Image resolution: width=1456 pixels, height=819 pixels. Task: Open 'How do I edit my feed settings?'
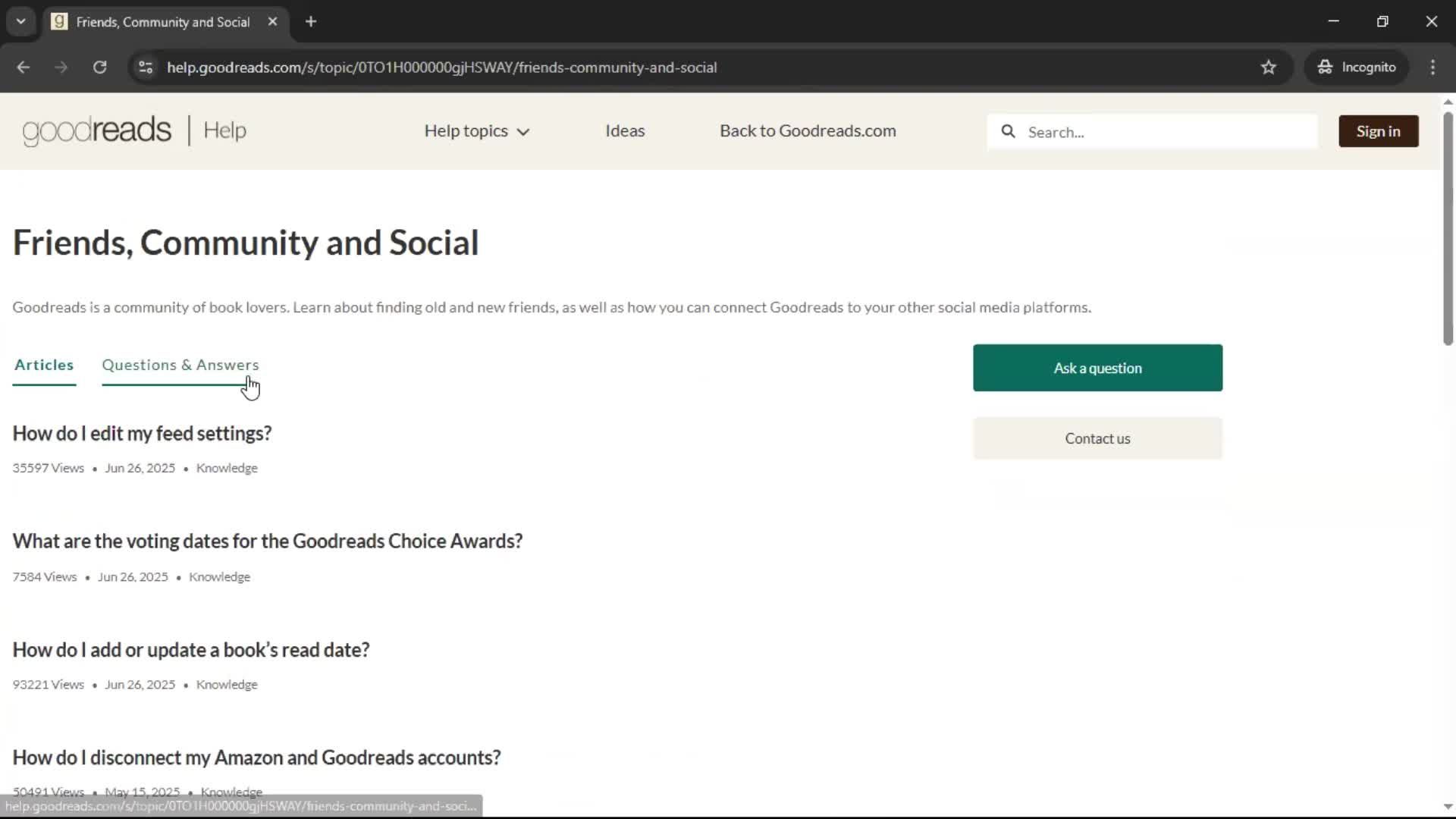pyautogui.click(x=142, y=434)
